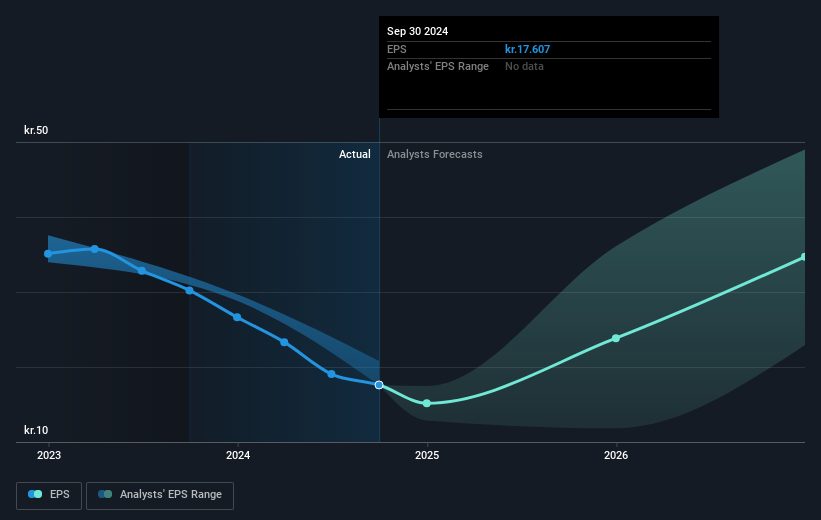Click the 2026 forecast EPS data point
The width and height of the screenshot is (821, 520).
[616, 338]
